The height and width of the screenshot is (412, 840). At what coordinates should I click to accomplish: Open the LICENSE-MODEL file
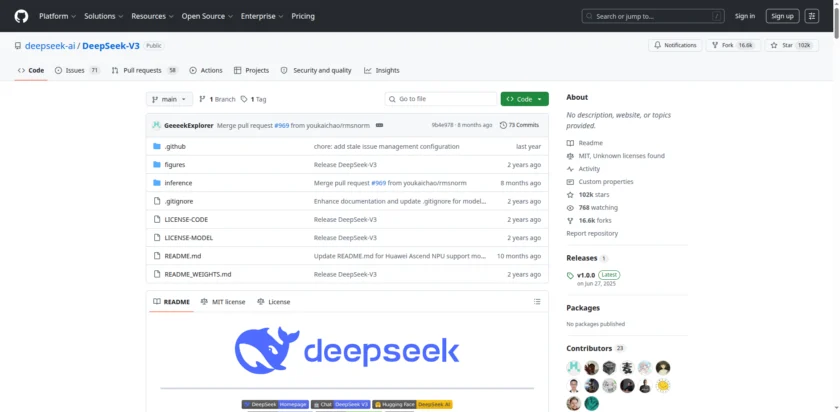point(189,238)
